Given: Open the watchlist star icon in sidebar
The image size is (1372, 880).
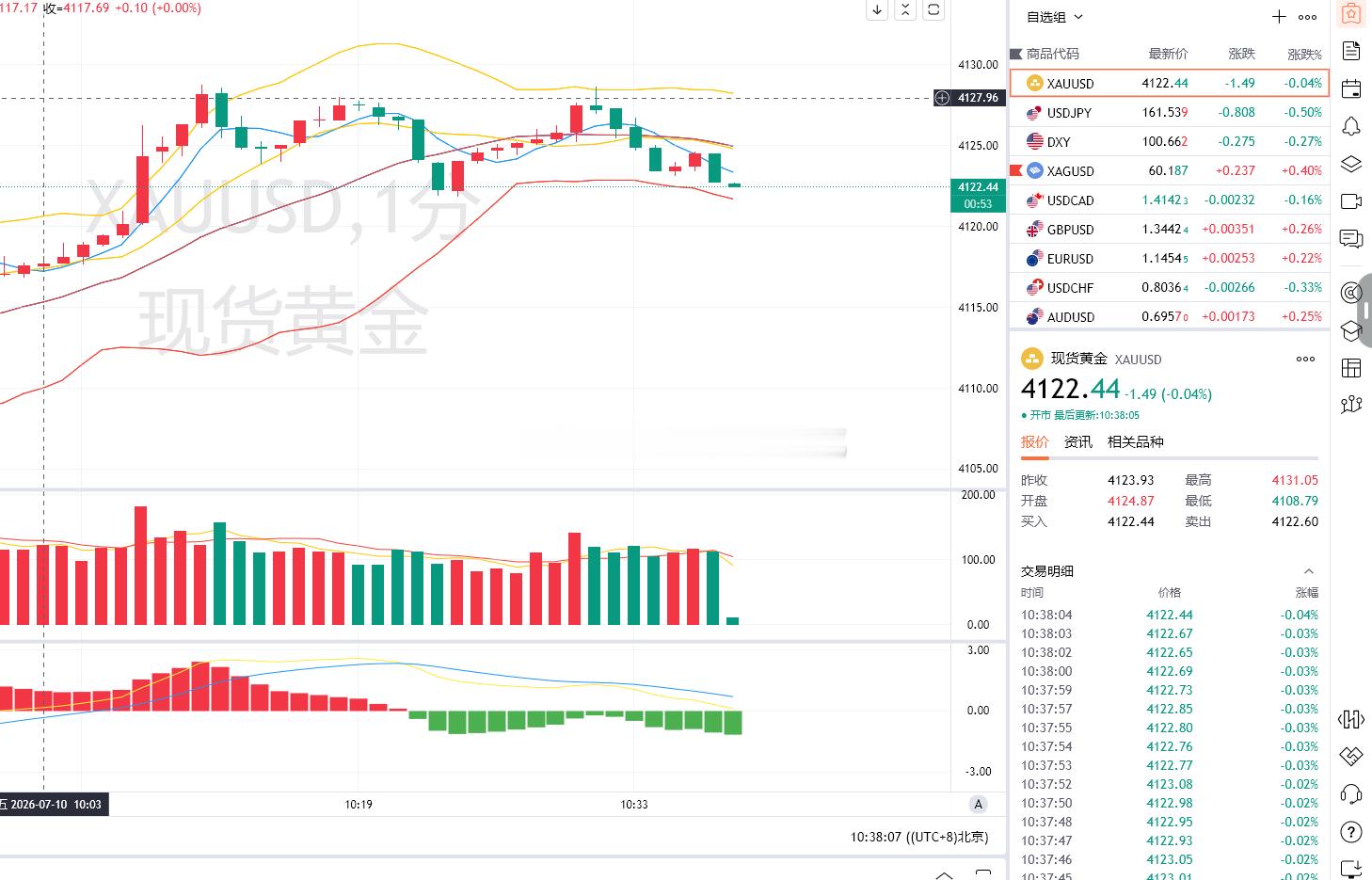Looking at the screenshot, I should [x=1351, y=14].
